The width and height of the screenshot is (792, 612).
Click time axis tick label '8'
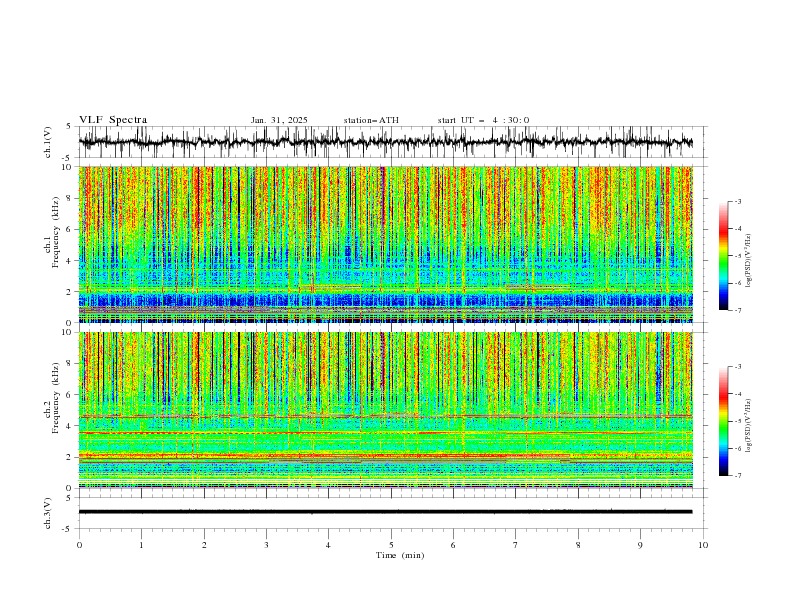click(x=578, y=545)
